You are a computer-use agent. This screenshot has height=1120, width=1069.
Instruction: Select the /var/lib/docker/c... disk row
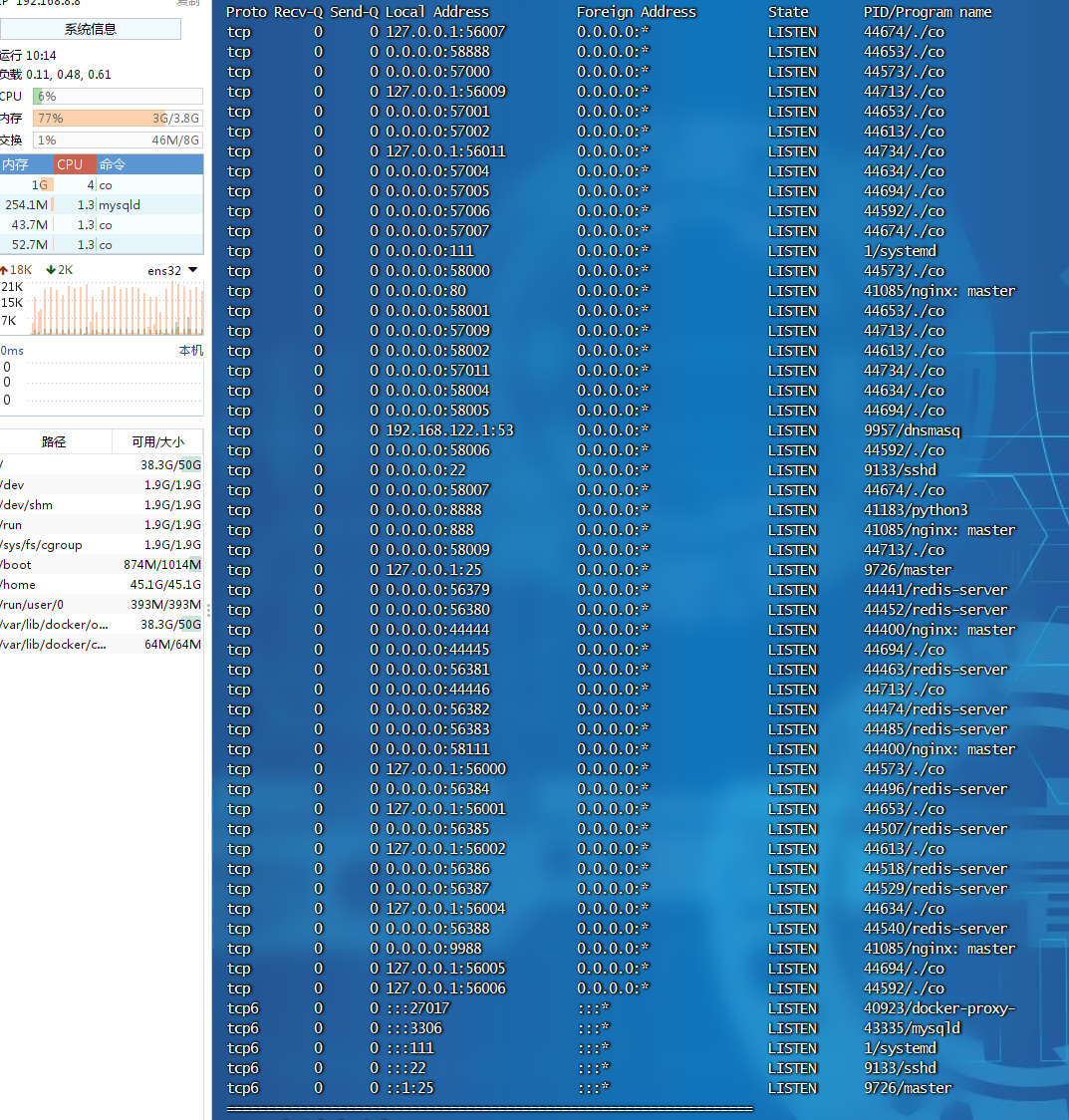pos(102,645)
